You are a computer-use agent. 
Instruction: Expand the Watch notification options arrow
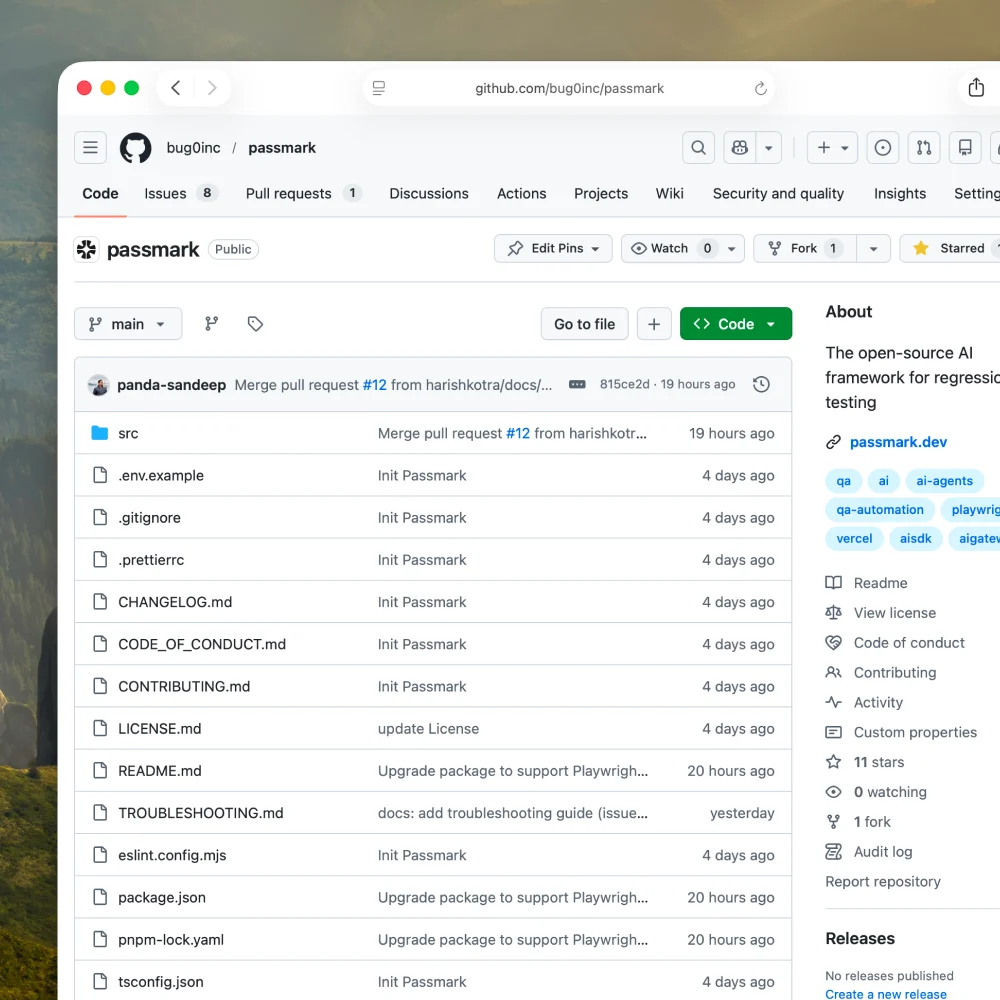(x=732, y=248)
